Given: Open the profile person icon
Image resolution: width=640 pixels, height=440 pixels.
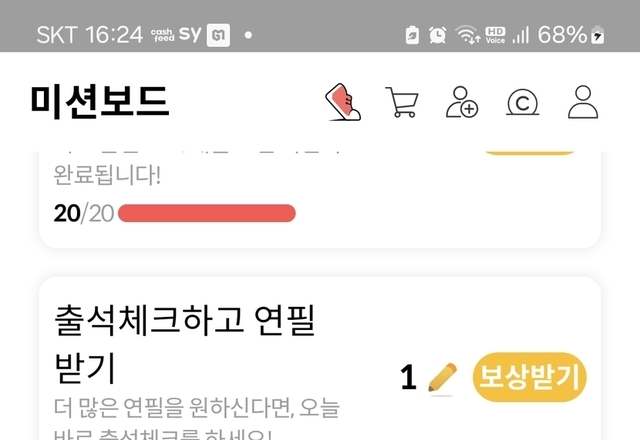Looking at the screenshot, I should (x=583, y=102).
